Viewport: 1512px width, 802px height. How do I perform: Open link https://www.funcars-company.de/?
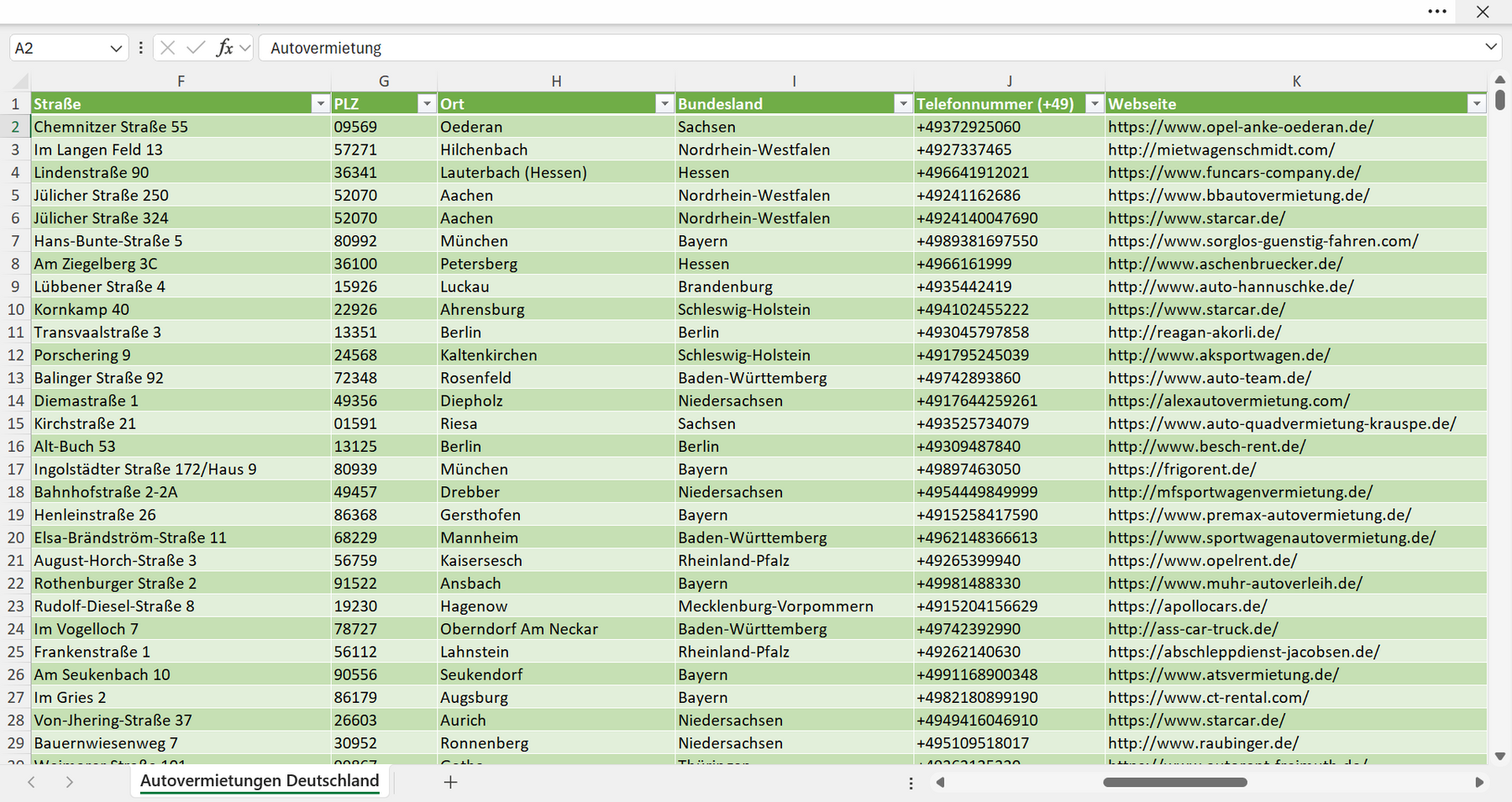(x=1235, y=172)
